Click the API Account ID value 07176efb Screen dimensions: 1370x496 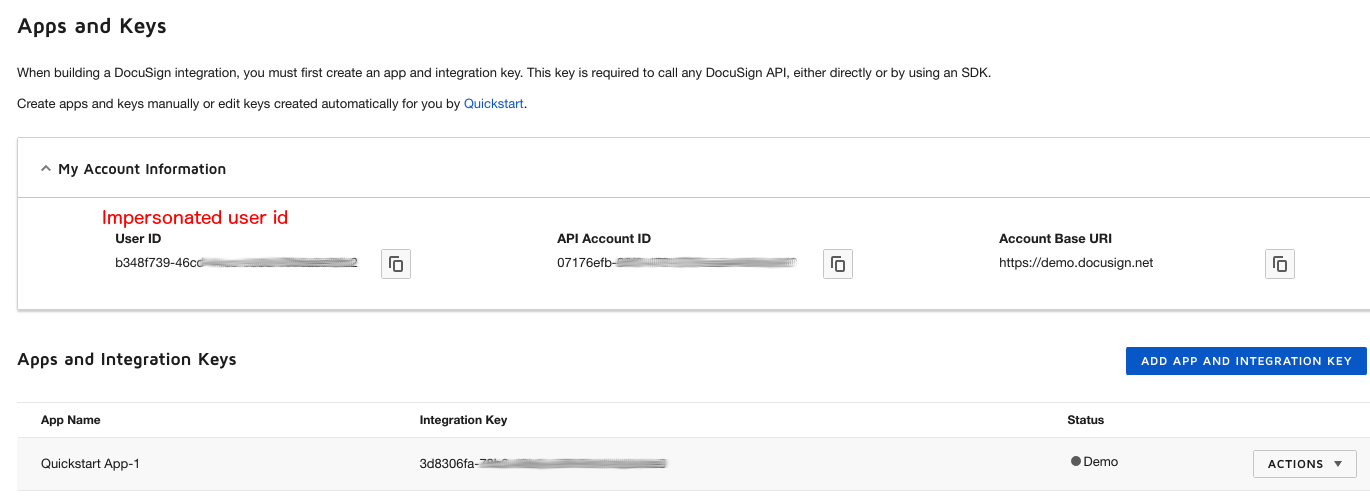(x=677, y=263)
